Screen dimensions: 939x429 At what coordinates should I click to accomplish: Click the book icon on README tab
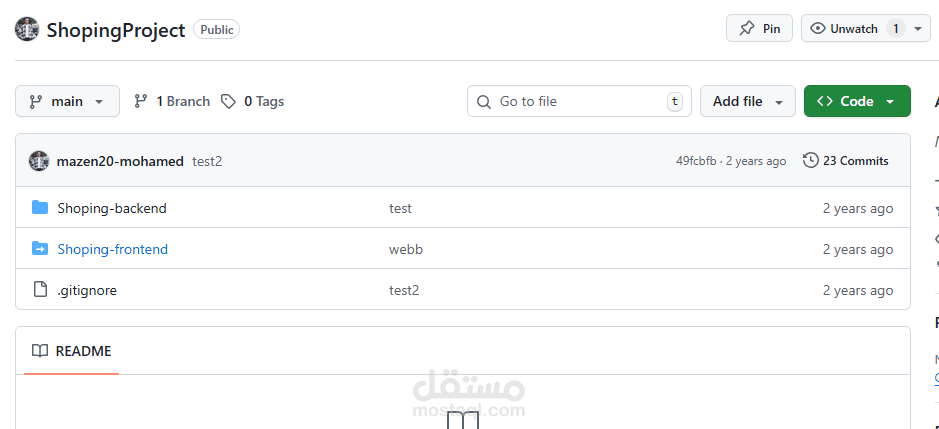point(40,351)
